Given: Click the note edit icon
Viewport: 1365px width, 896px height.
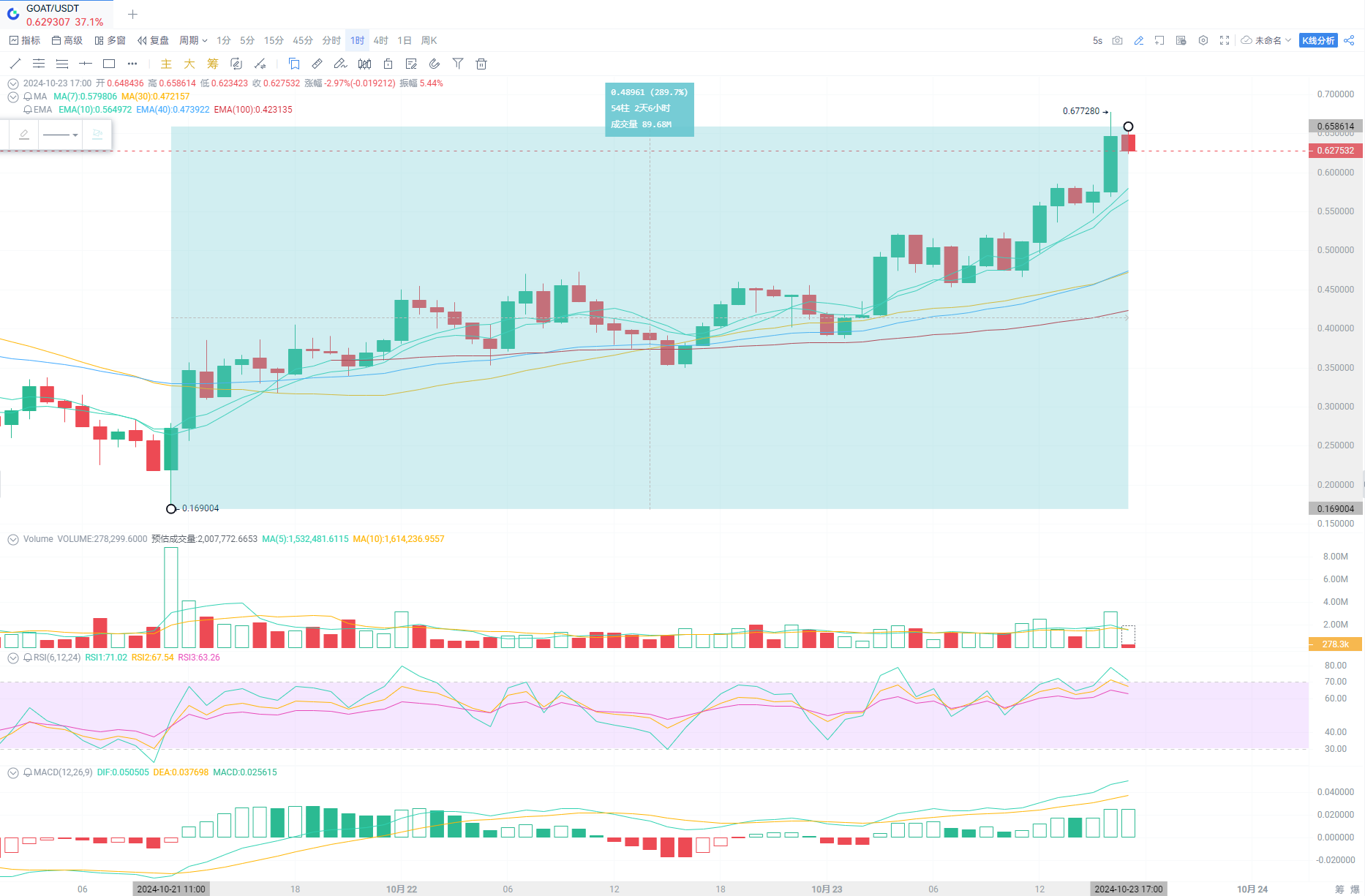Looking at the screenshot, I should coord(411,64).
